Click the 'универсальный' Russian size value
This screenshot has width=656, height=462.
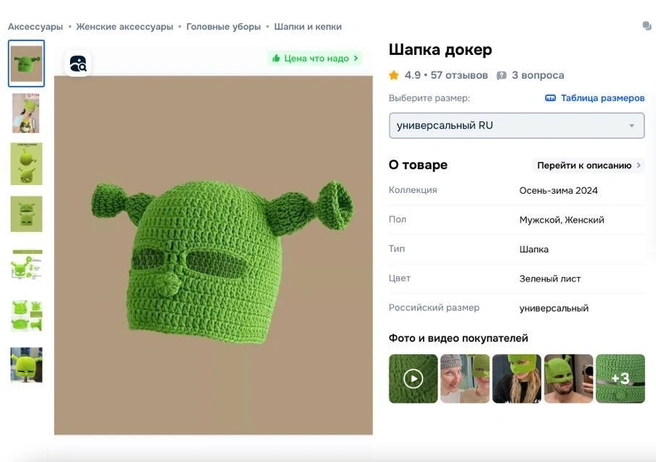pos(554,308)
